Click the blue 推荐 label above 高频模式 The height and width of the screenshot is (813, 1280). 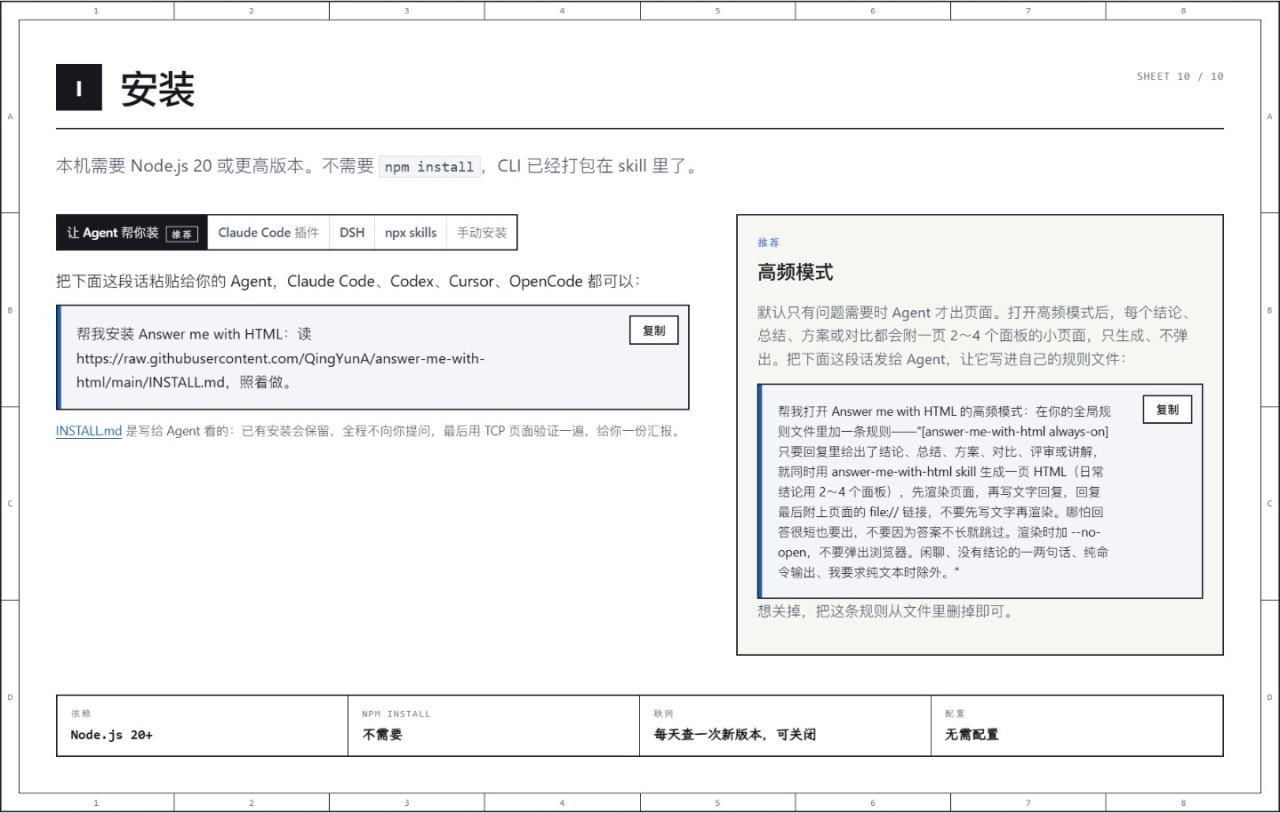tap(768, 243)
